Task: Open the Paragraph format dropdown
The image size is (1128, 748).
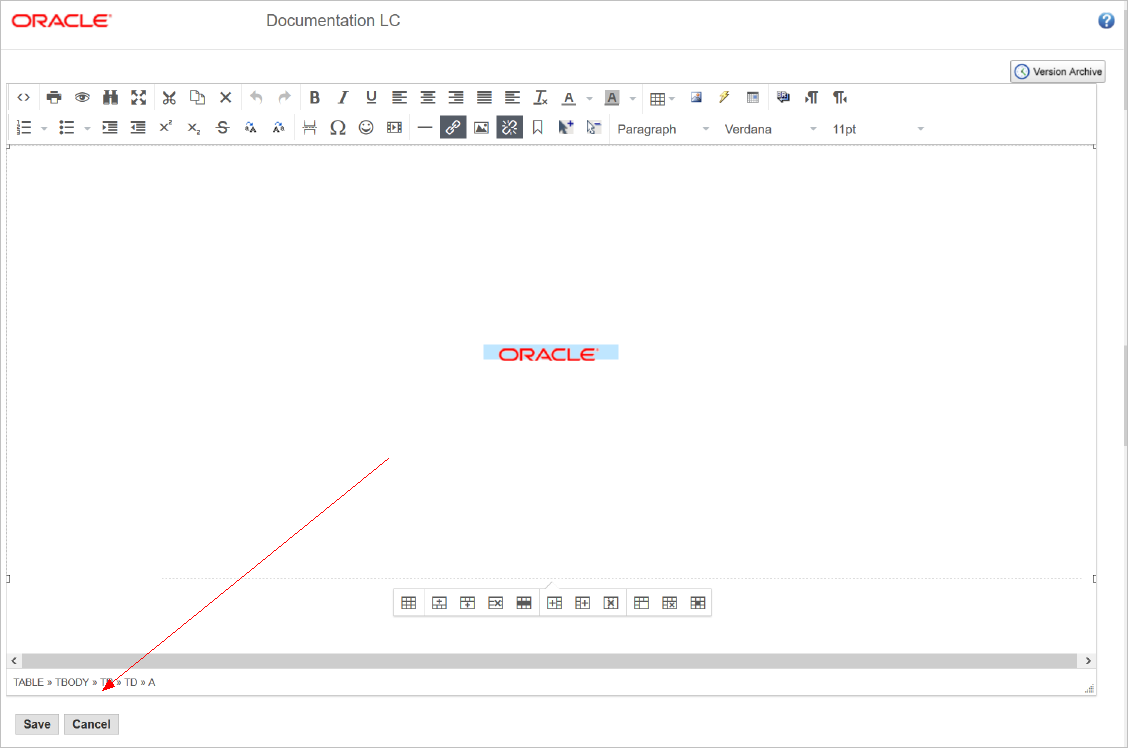Action: click(663, 129)
